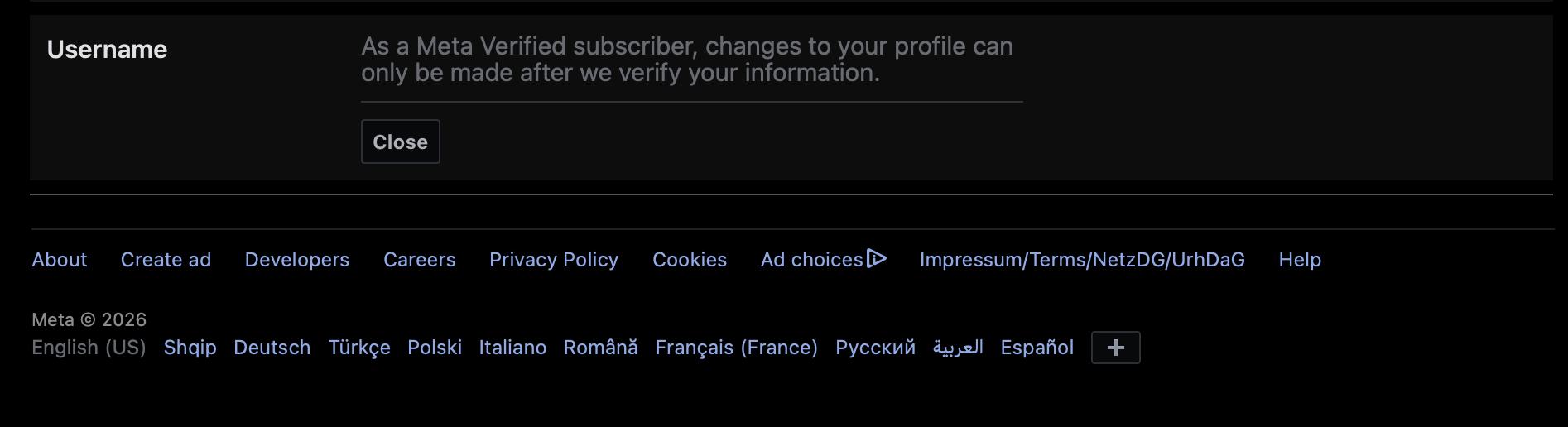Change language to Français (France)
The image size is (1568, 427).
736,348
